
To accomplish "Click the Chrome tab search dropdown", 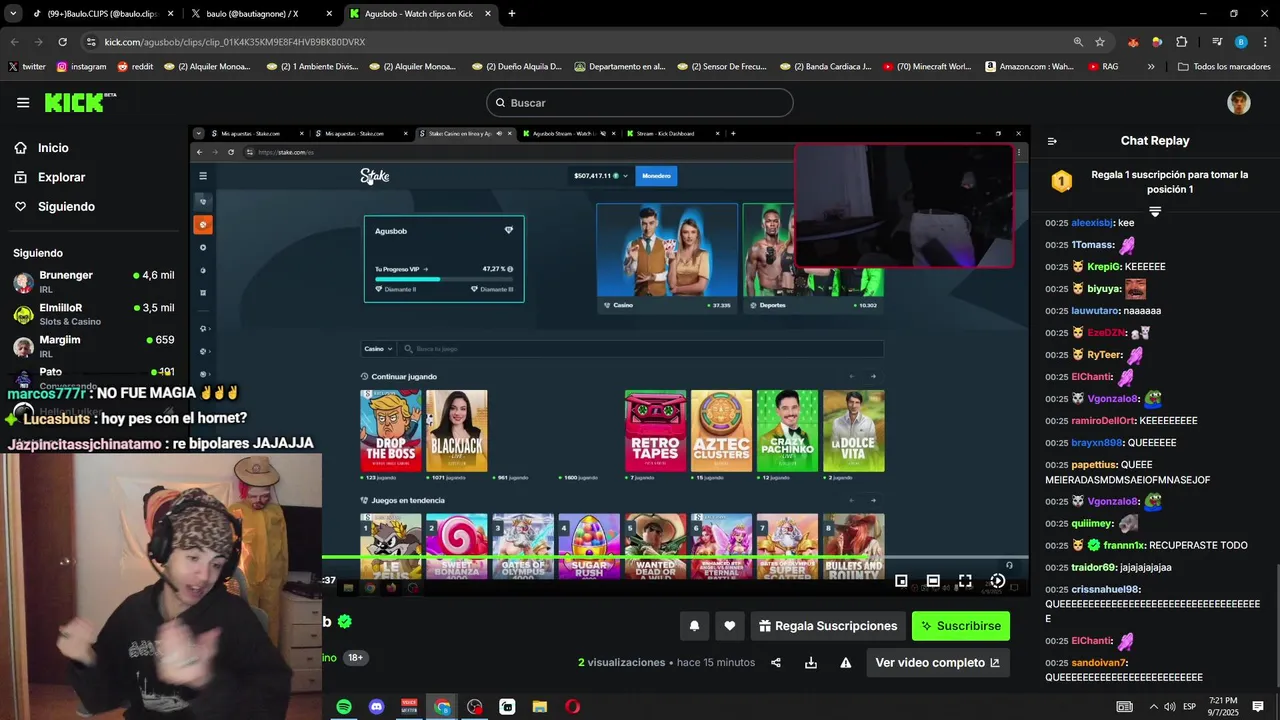I will pyautogui.click(x=13, y=13).
